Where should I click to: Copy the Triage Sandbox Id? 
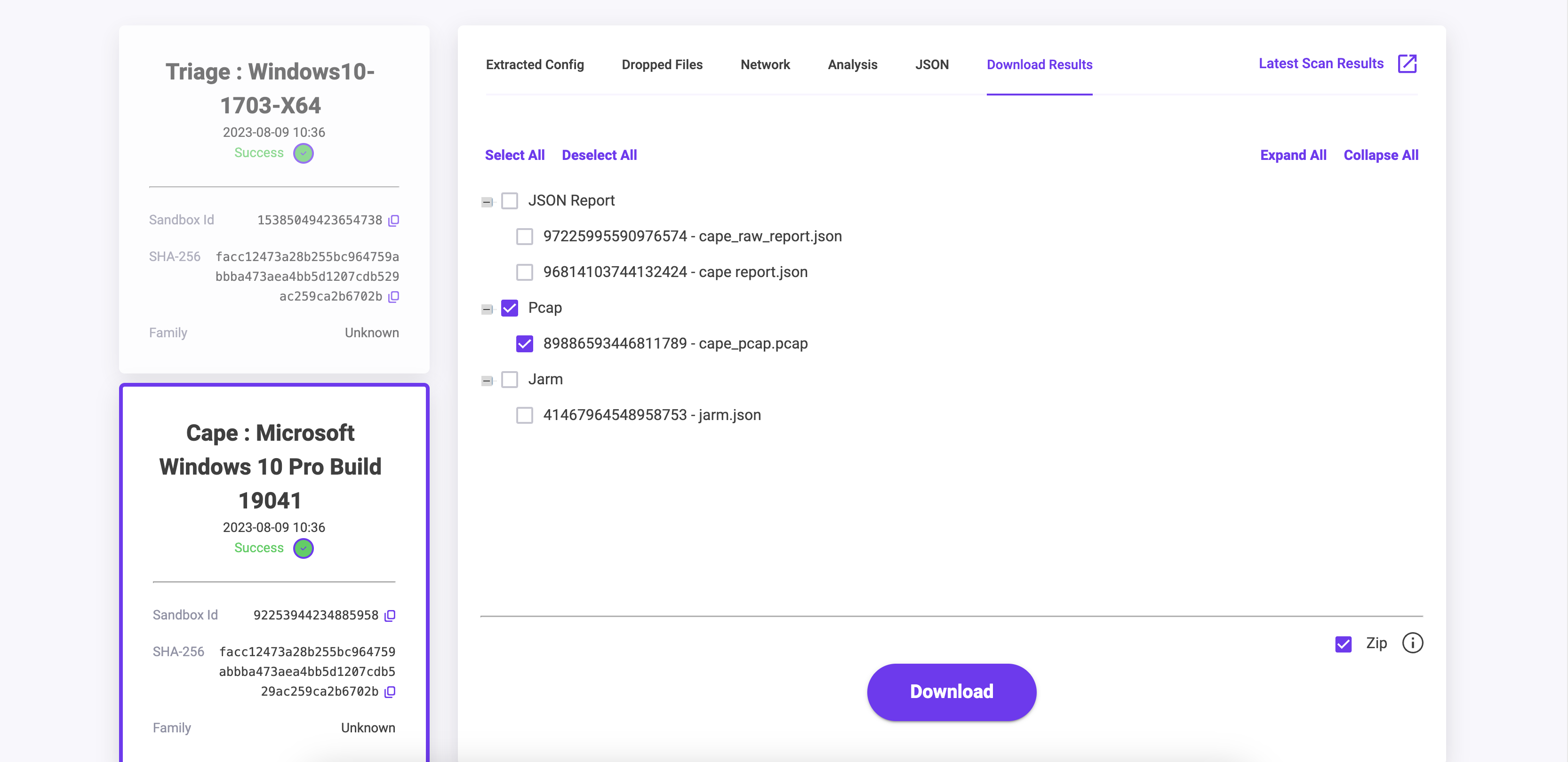coord(394,220)
